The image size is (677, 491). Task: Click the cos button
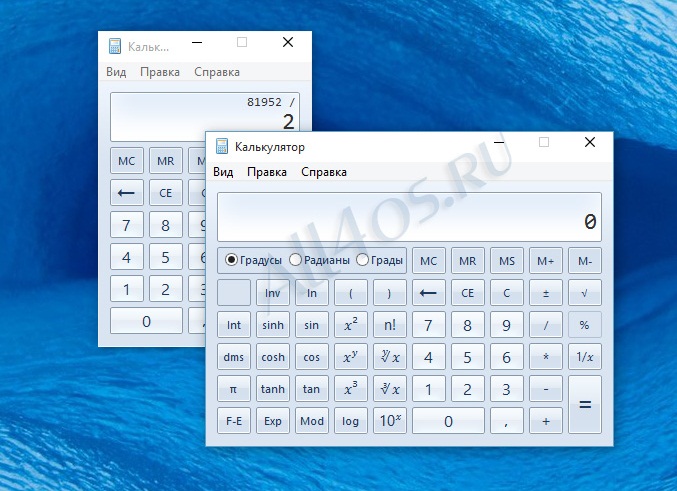coord(311,357)
